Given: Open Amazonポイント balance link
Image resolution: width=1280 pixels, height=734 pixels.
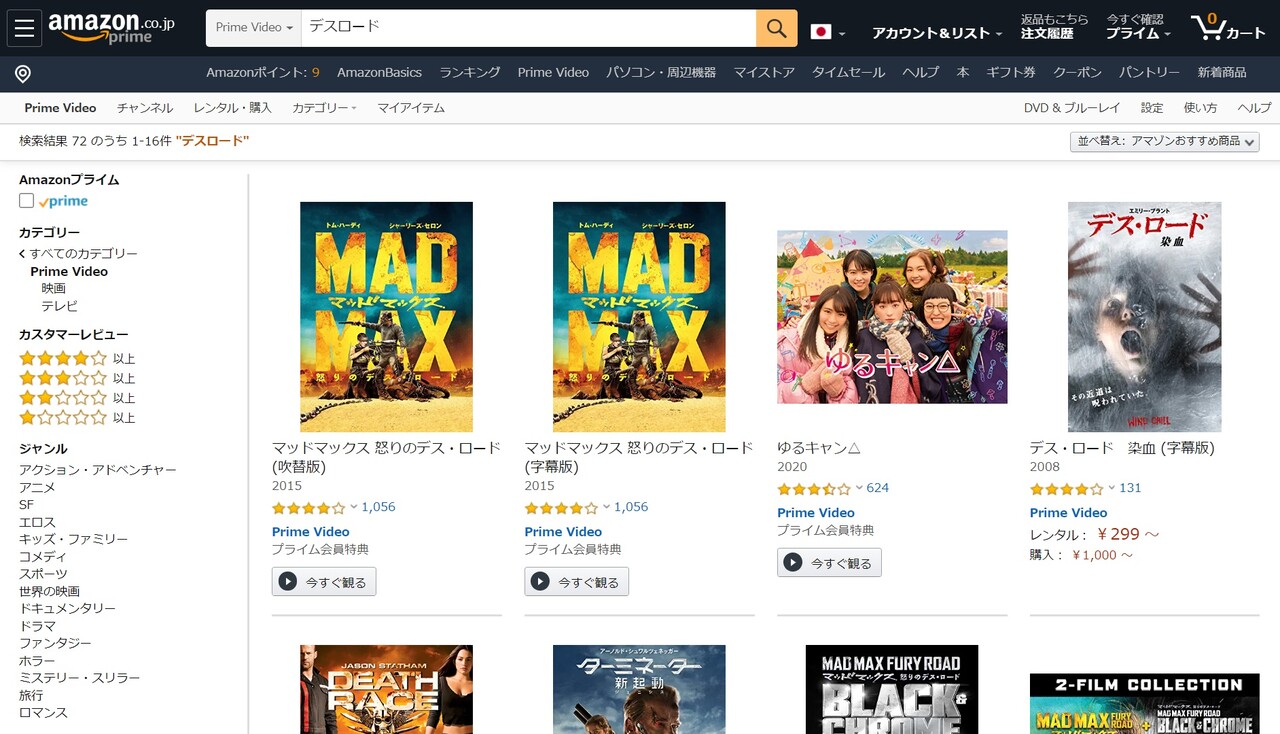Looking at the screenshot, I should [x=263, y=72].
